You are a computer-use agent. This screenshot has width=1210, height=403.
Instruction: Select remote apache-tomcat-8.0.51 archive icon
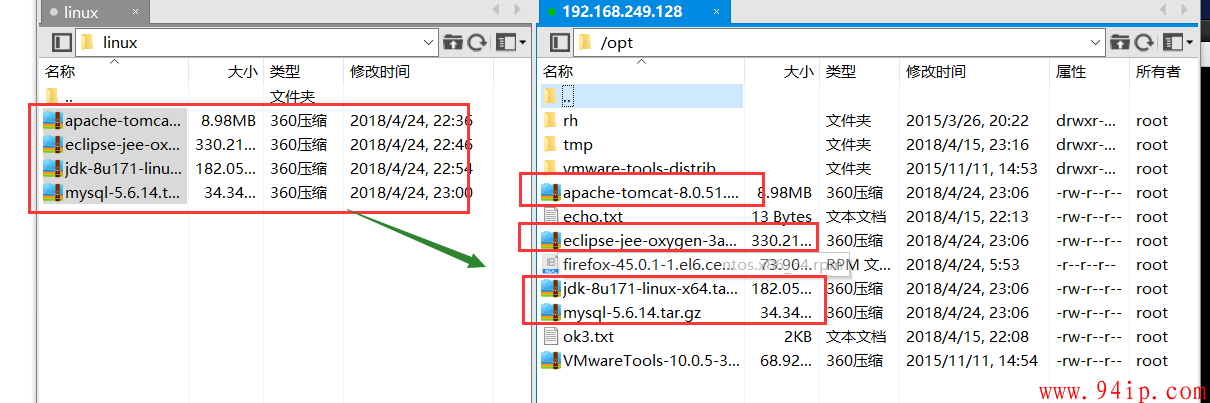[x=550, y=192]
